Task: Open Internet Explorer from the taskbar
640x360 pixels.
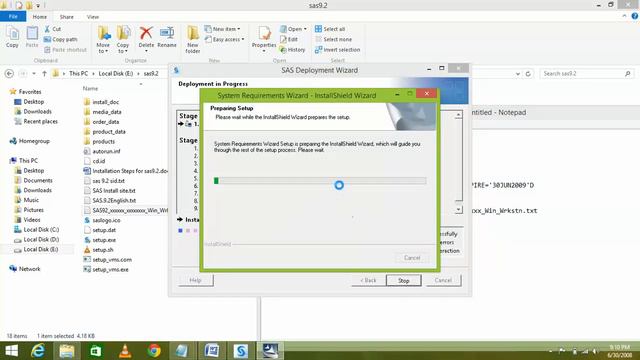Action: pos(38,351)
